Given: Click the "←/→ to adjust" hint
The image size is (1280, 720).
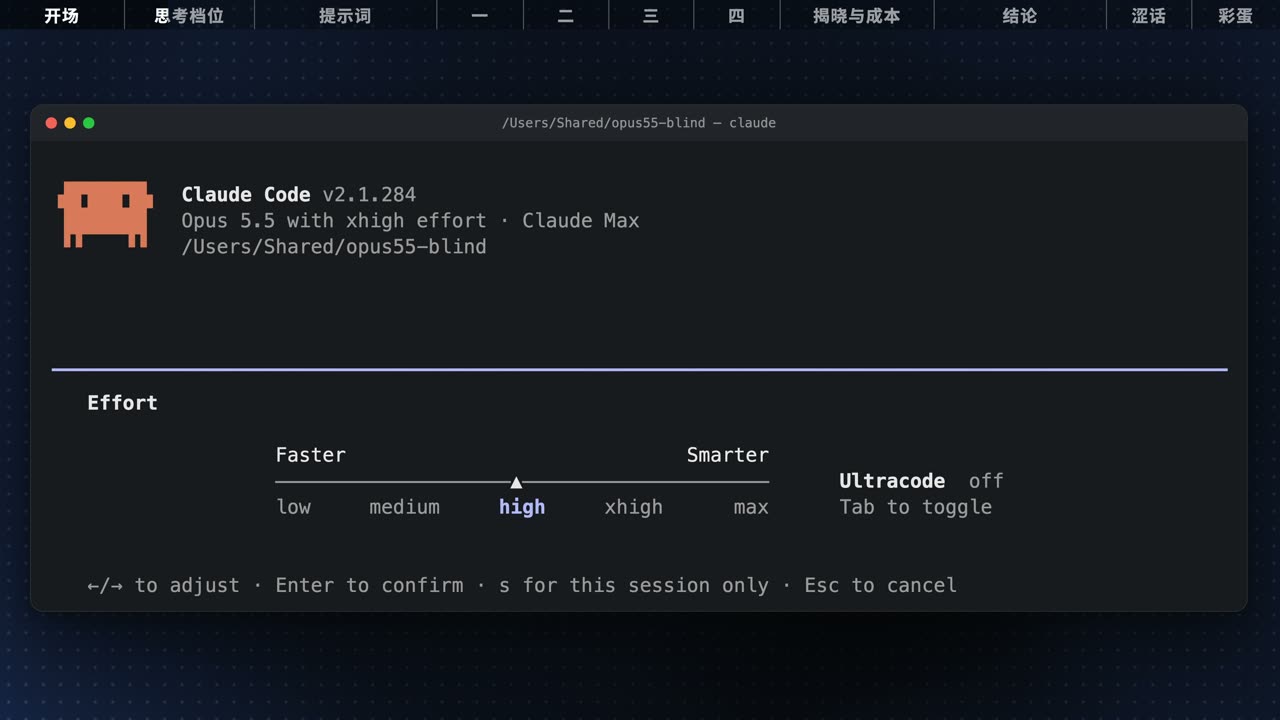Looking at the screenshot, I should pos(164,585).
